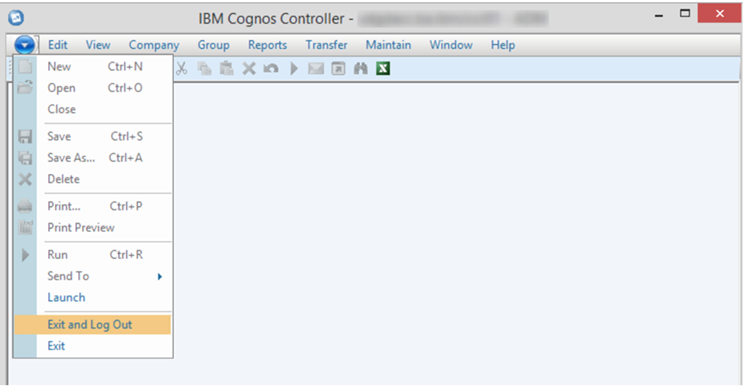Screen dimensions: 745x389
Task: Minimize the IBM Cognos Controller window
Action: (659, 15)
